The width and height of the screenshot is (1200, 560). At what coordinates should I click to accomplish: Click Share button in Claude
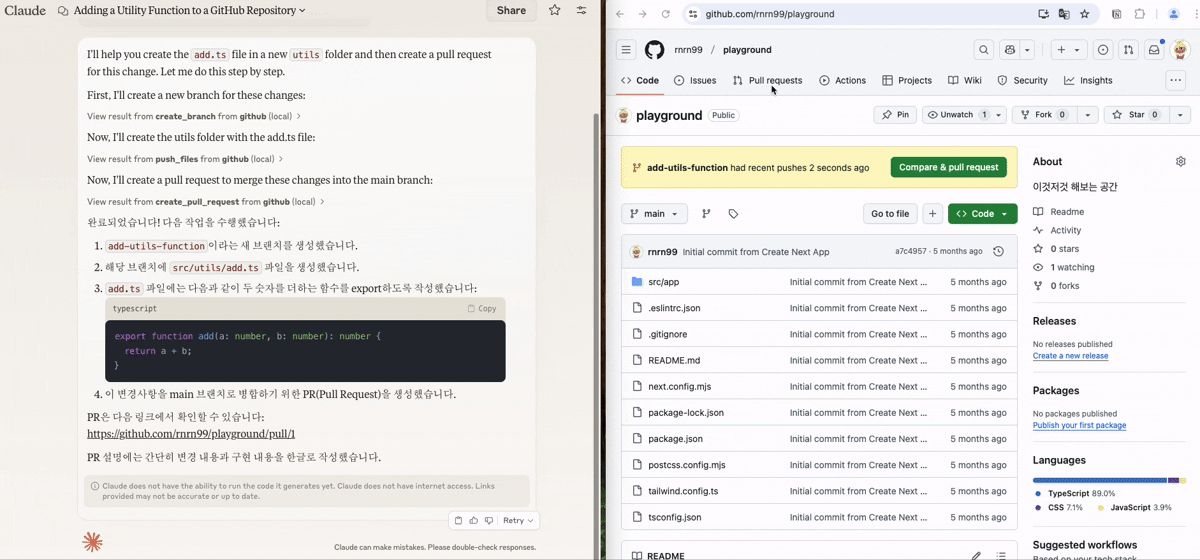(511, 11)
